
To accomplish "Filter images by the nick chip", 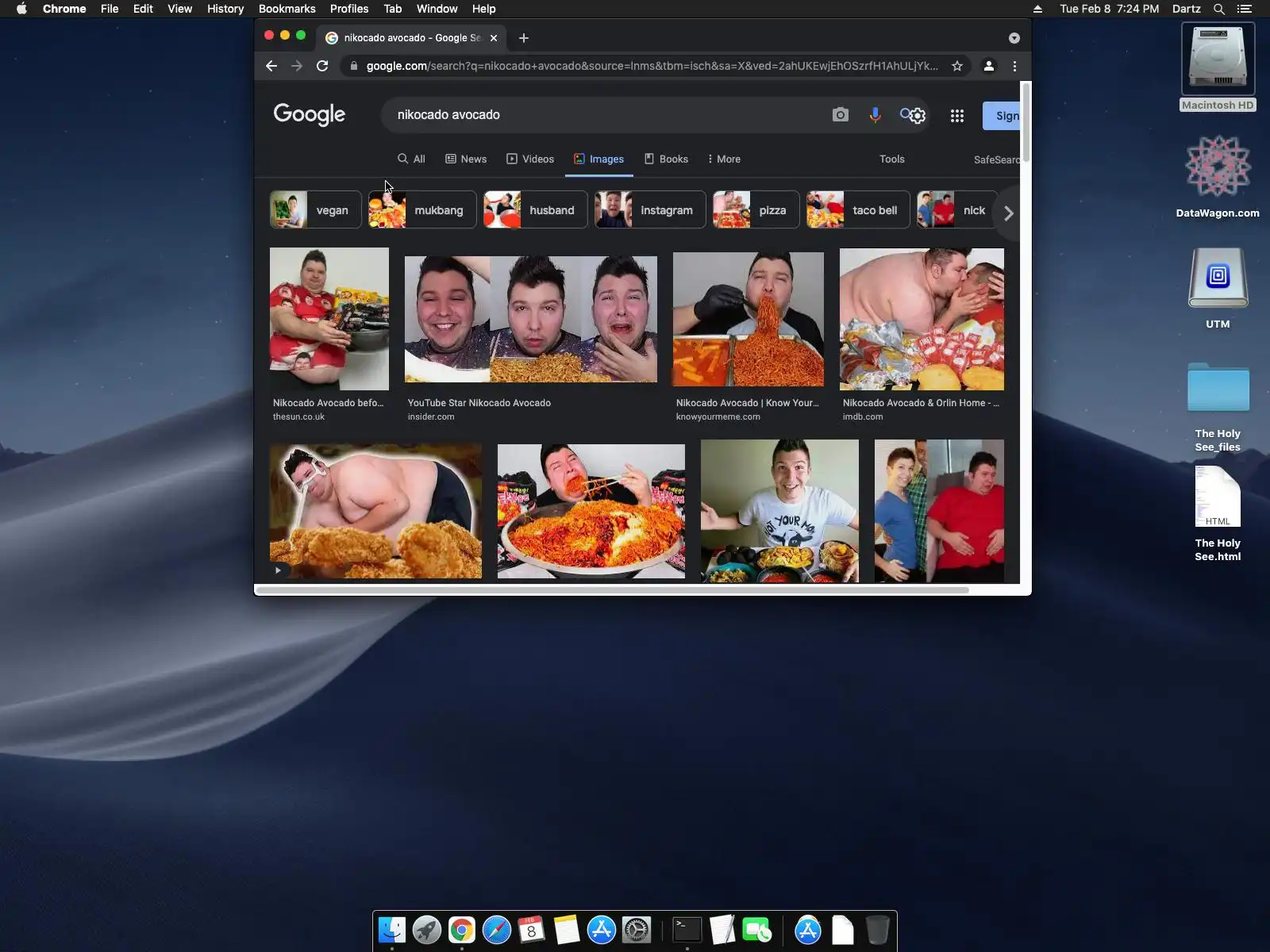I will tap(957, 209).
